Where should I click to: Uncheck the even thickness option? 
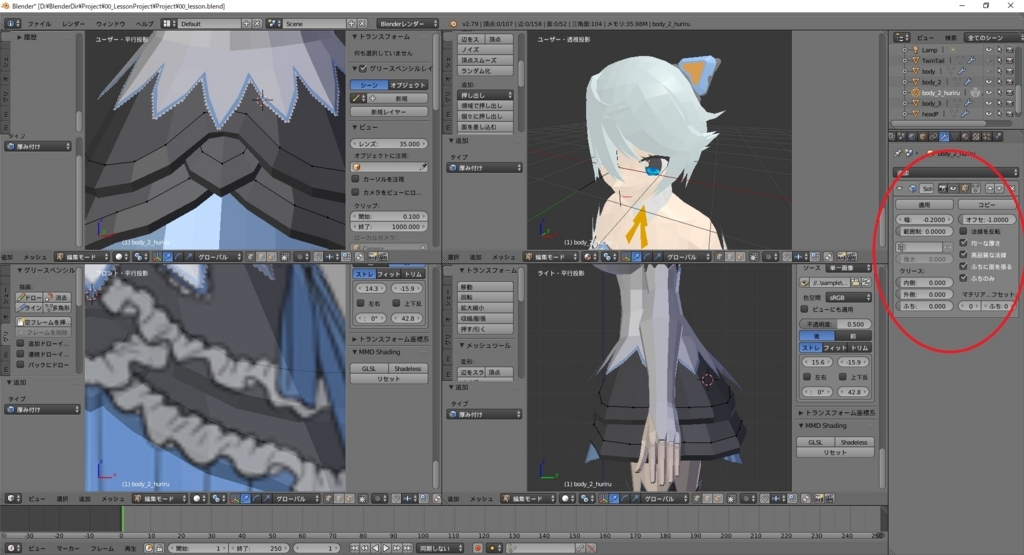click(963, 243)
